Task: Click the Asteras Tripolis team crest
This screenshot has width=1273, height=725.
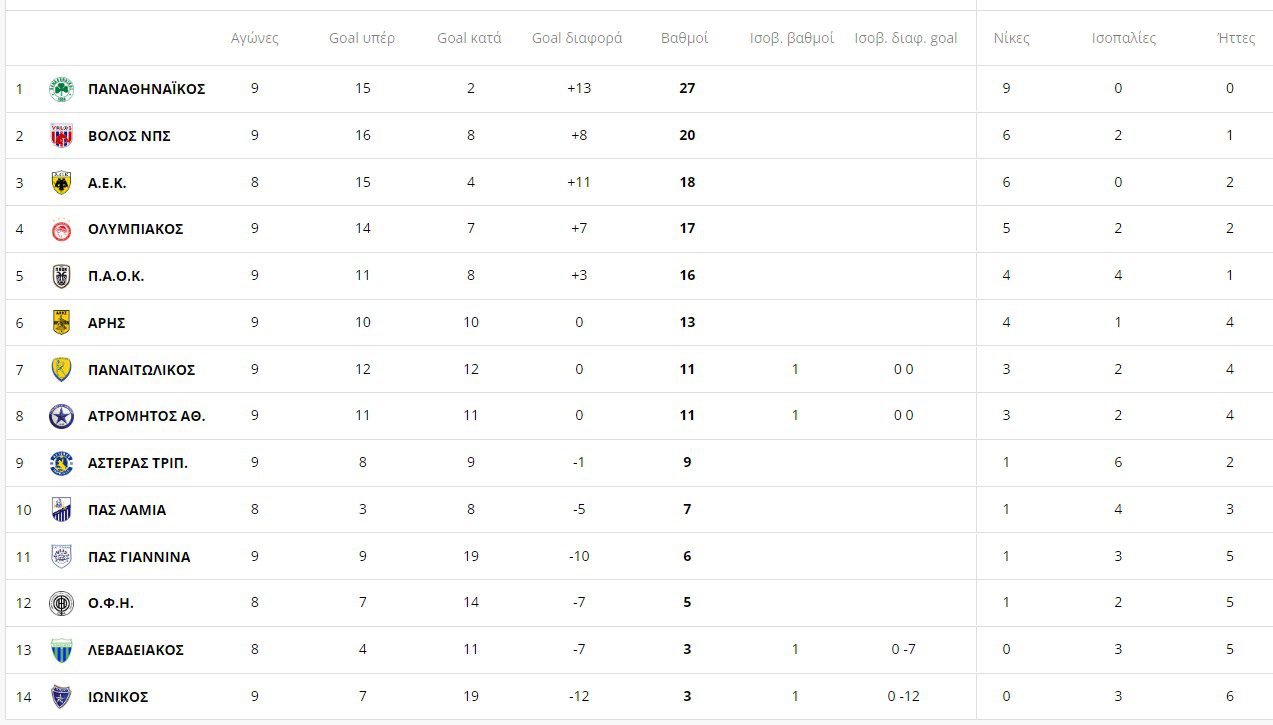Action: click(62, 463)
